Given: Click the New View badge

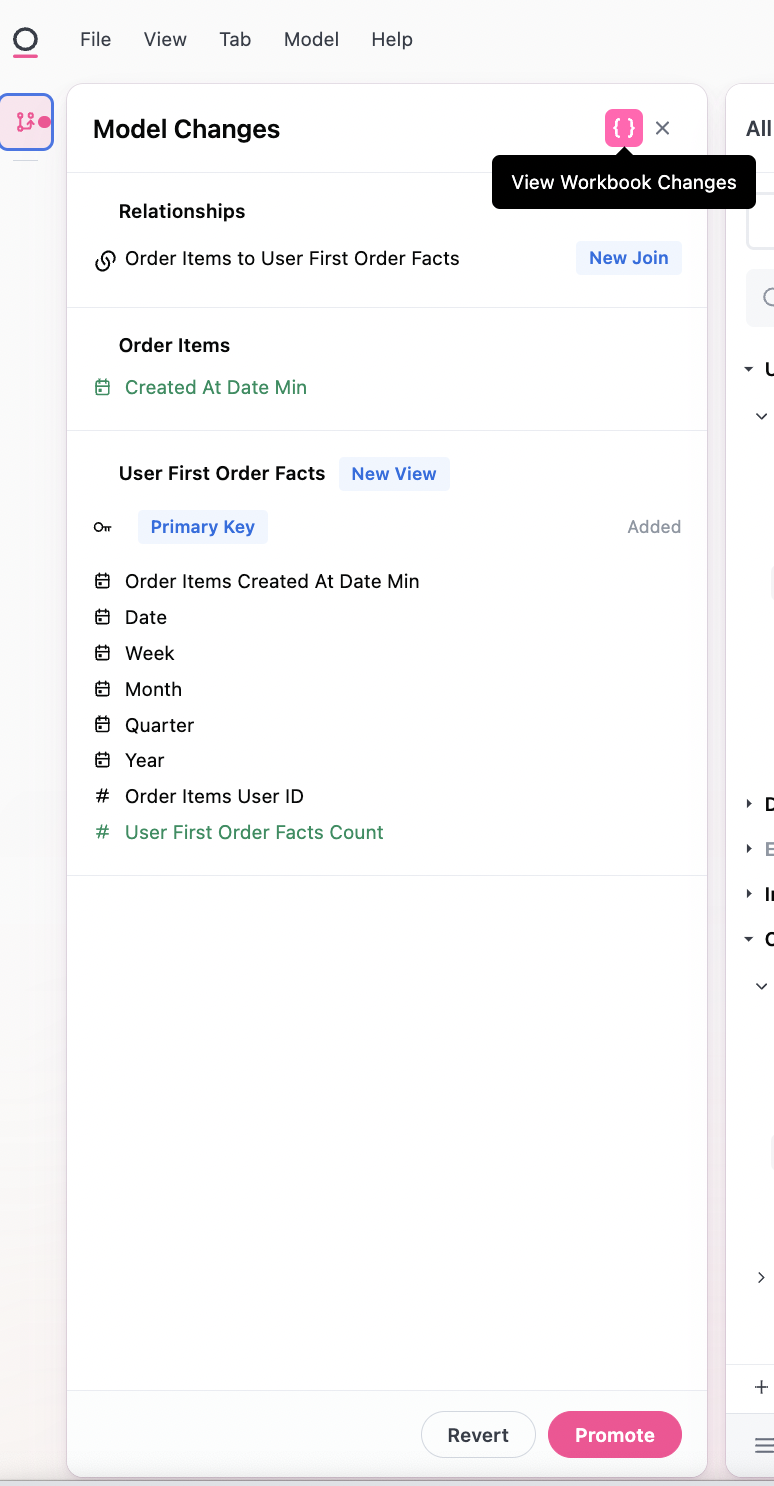Looking at the screenshot, I should tap(393, 474).
